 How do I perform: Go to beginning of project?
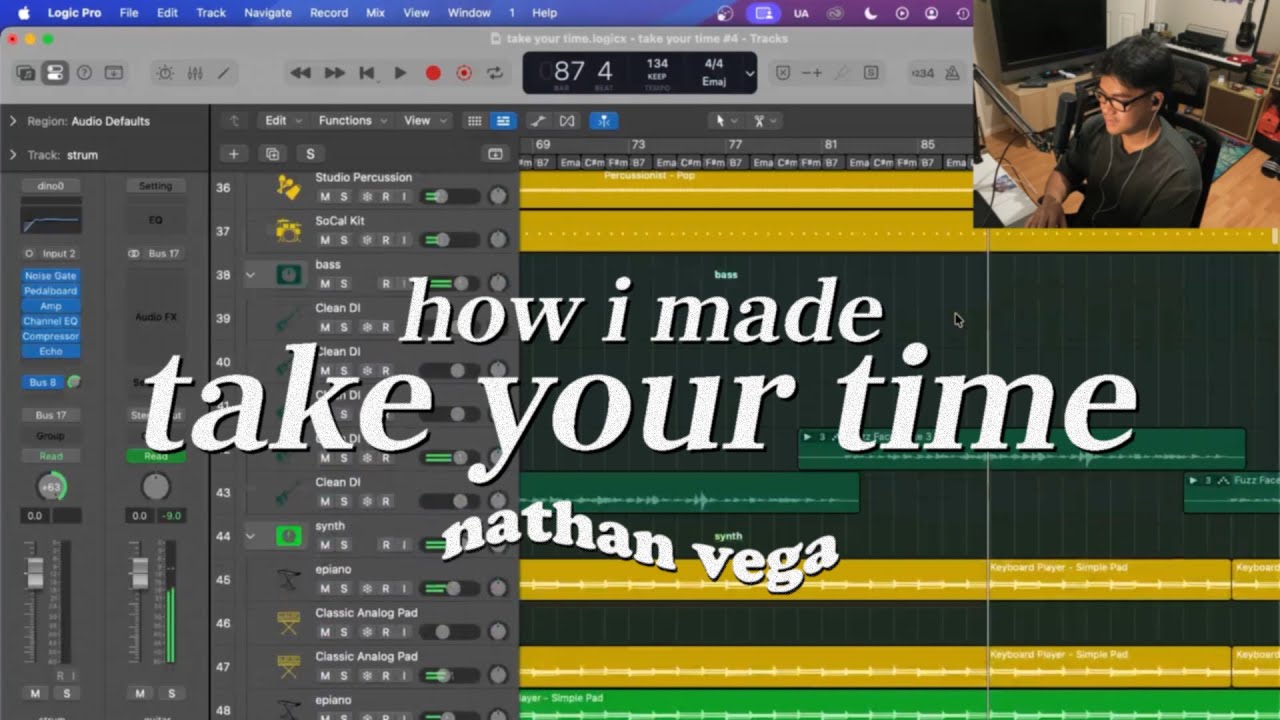coord(367,73)
